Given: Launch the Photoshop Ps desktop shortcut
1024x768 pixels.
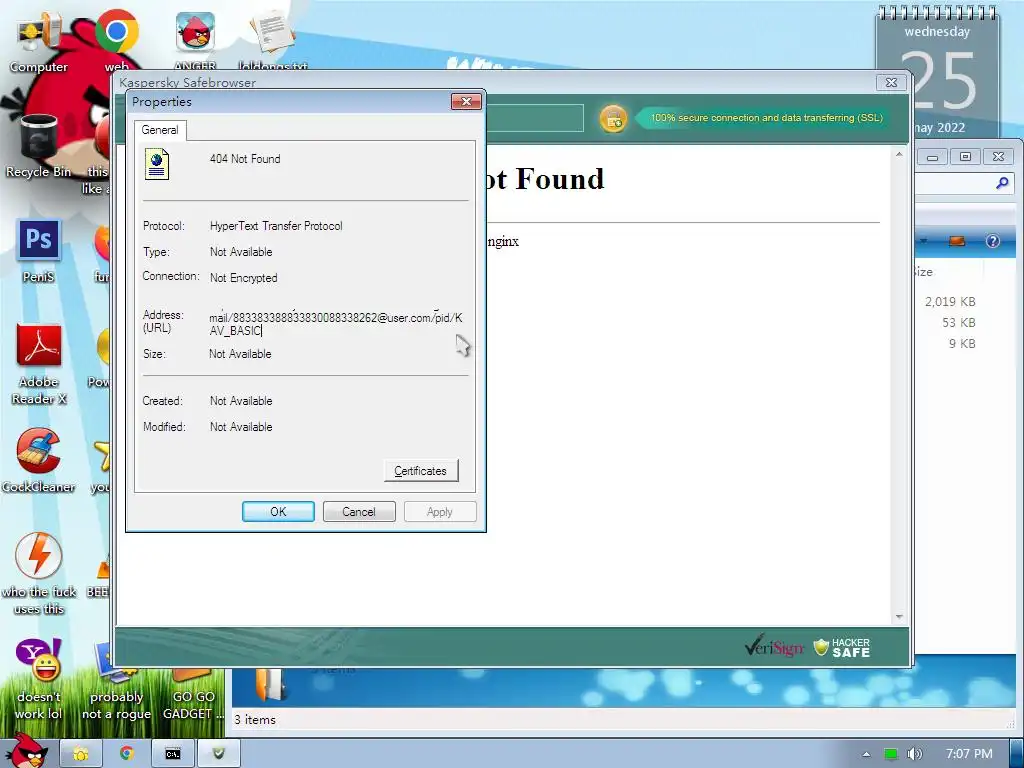Looking at the screenshot, I should tap(39, 250).
